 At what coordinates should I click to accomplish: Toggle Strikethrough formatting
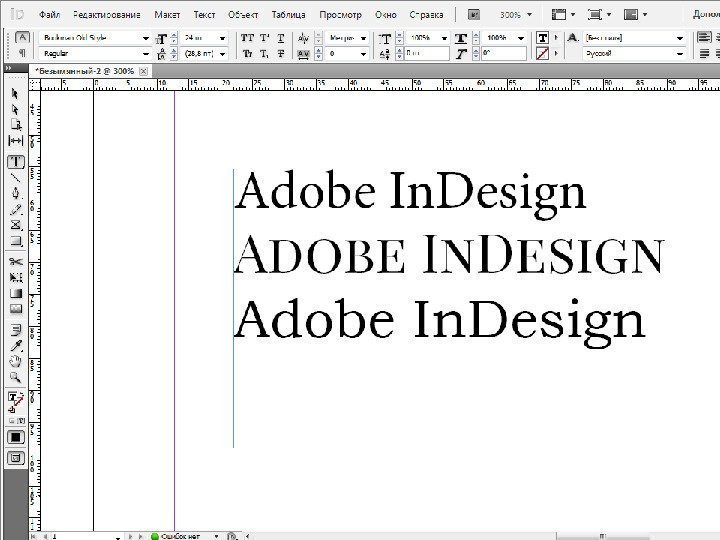click(281, 54)
